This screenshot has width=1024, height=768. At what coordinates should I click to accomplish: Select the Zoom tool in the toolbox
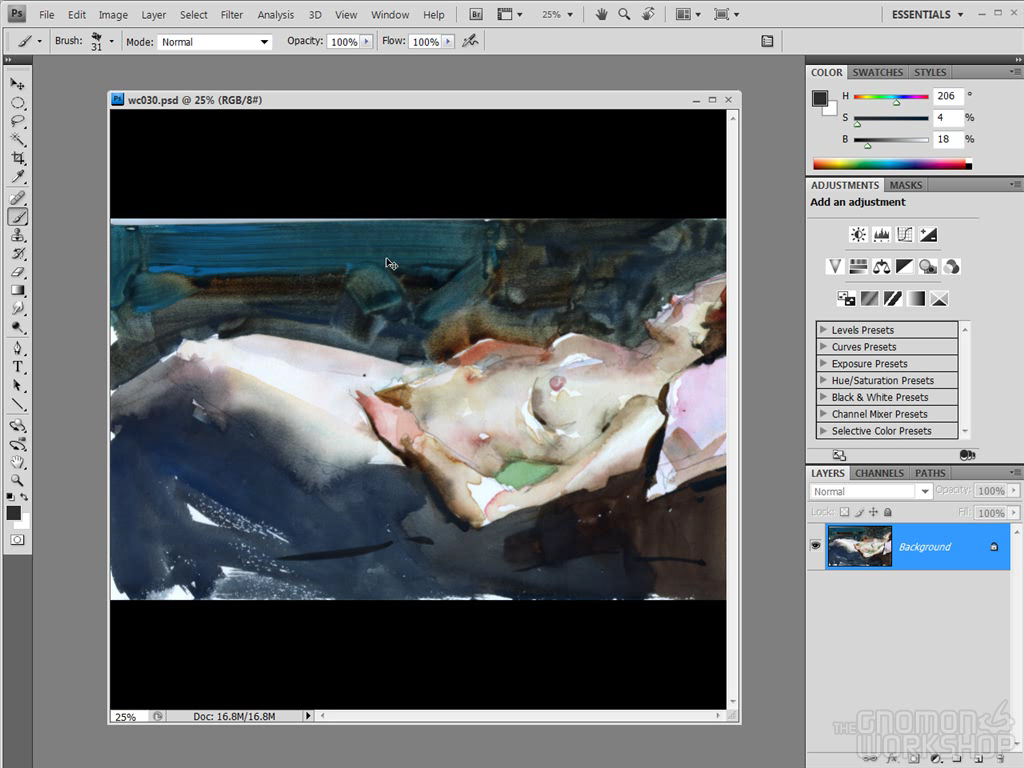tap(18, 481)
